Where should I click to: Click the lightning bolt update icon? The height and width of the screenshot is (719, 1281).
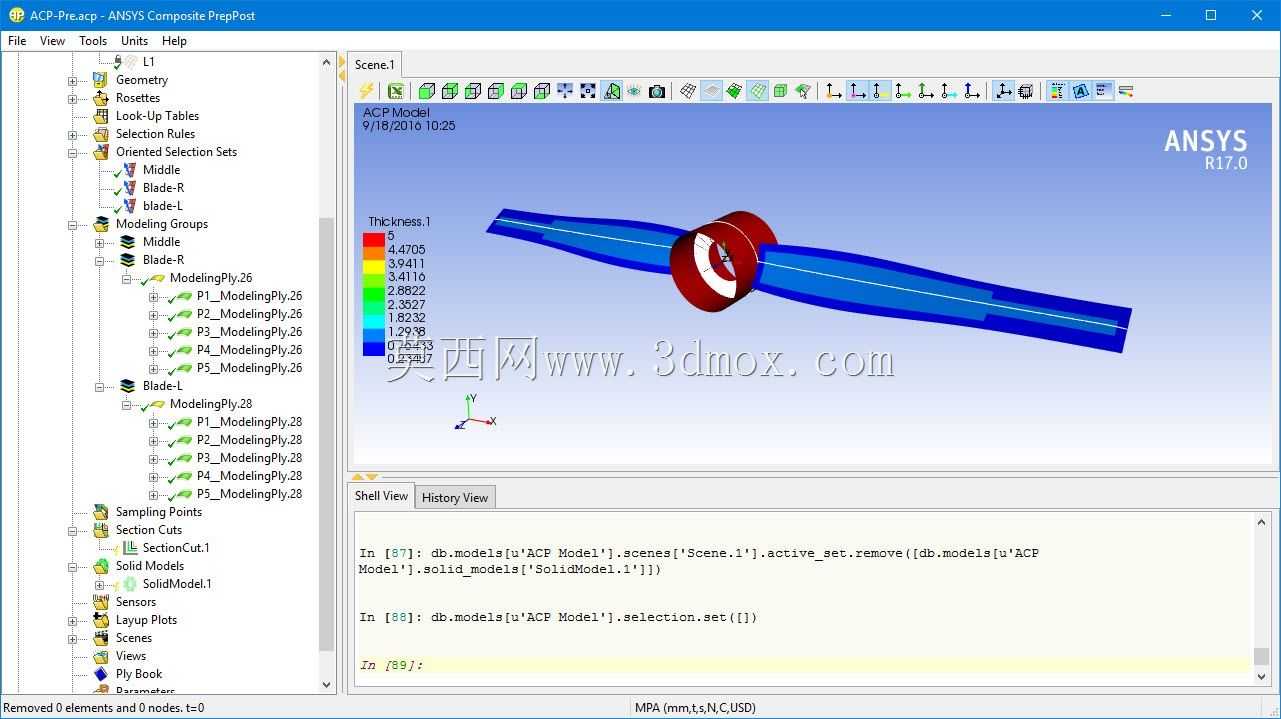pyautogui.click(x=367, y=91)
